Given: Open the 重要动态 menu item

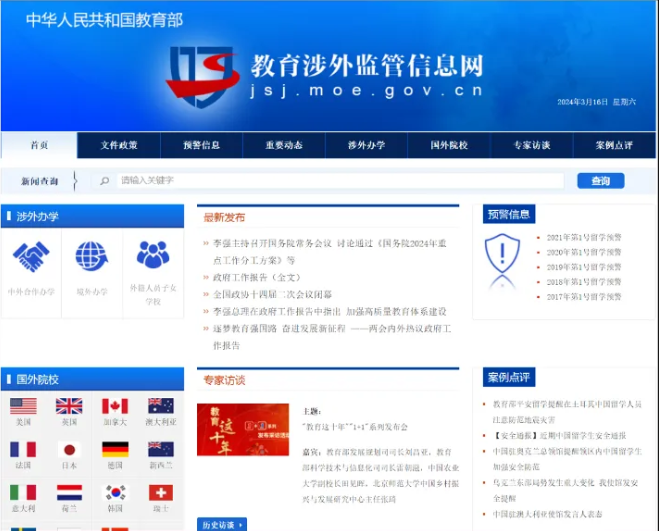Looking at the screenshot, I should pyautogui.click(x=284, y=145).
